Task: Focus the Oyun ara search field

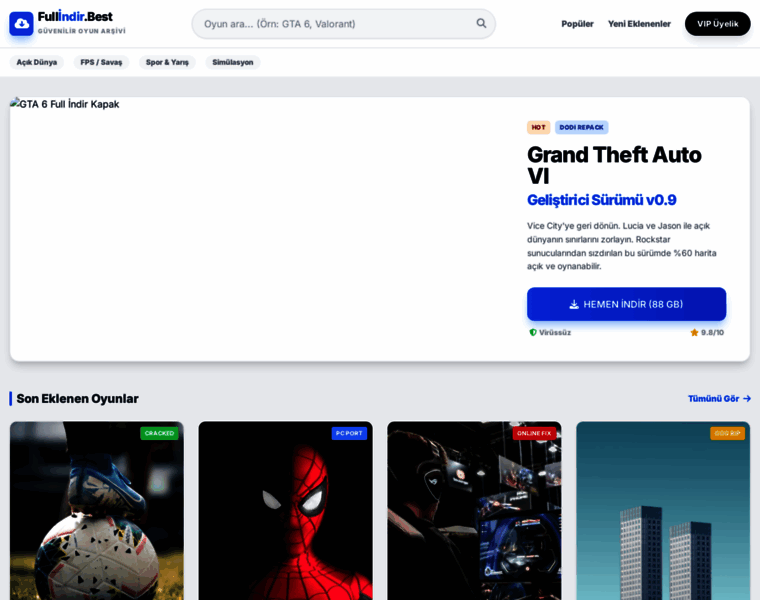Action: click(344, 24)
